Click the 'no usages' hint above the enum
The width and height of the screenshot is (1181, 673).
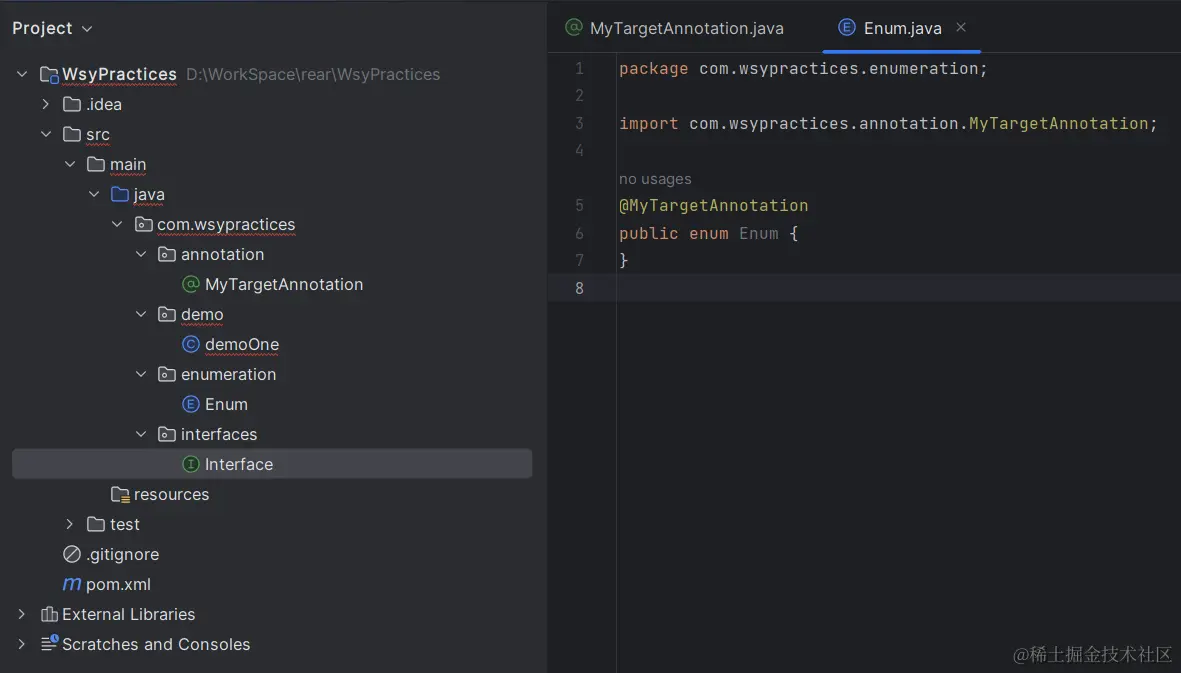[655, 179]
